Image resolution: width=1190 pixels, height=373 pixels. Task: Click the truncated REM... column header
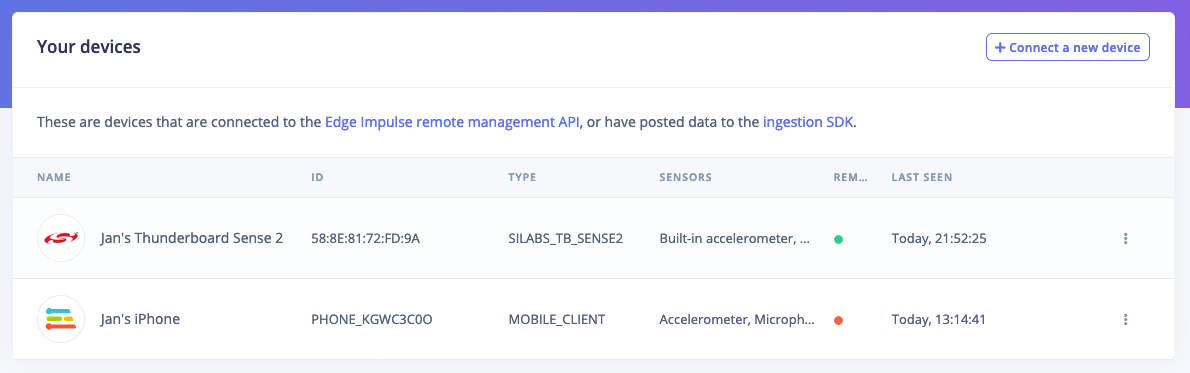point(850,177)
